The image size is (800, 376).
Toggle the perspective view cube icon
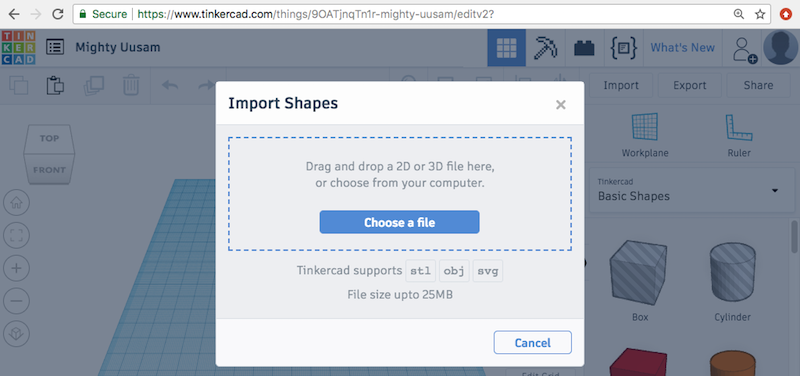tap(16, 334)
